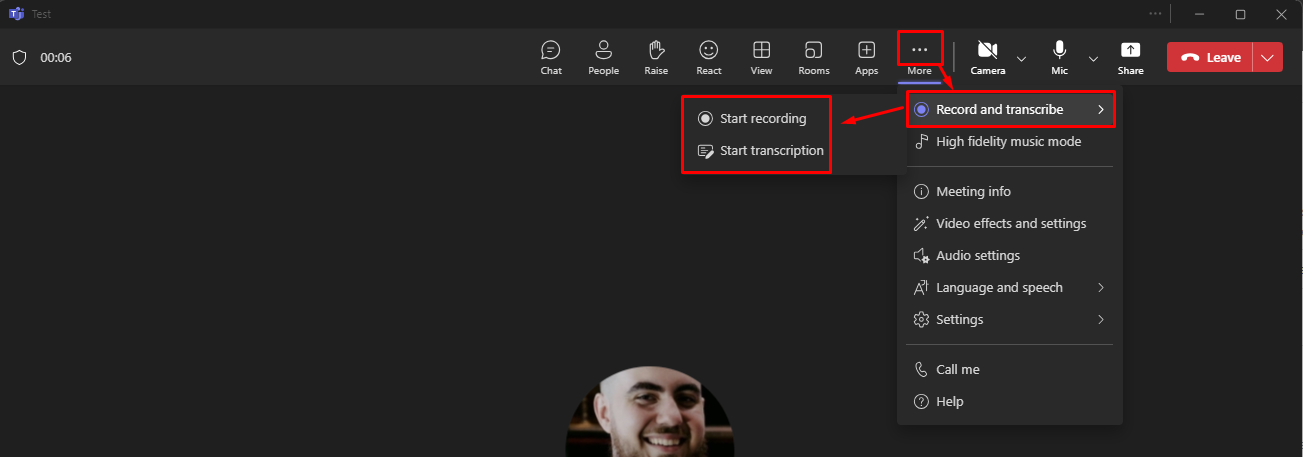Click the Help question mark icon
This screenshot has height=457, width=1303.
pos(921,401)
